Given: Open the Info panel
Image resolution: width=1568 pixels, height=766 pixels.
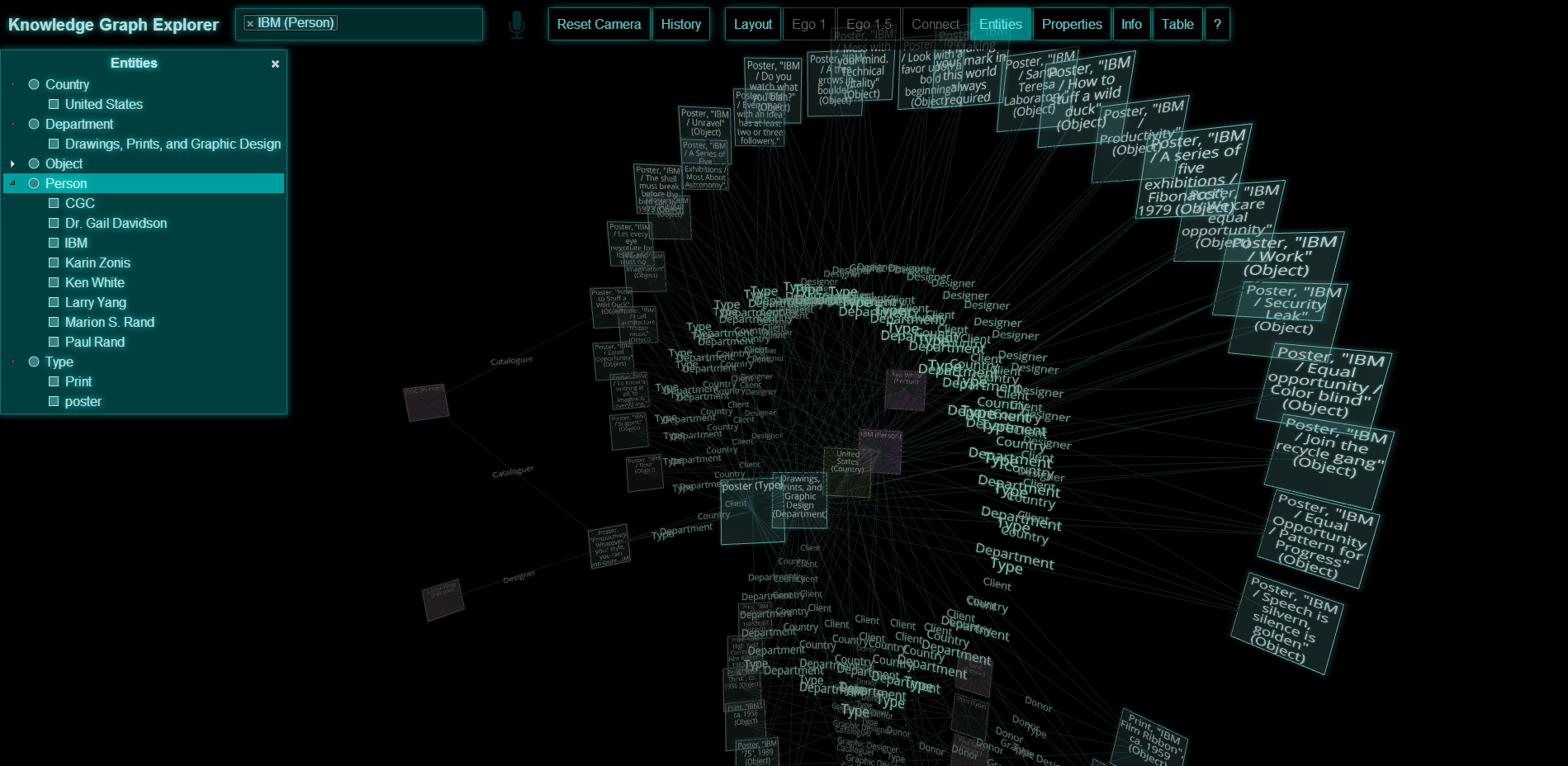Looking at the screenshot, I should 1131,24.
